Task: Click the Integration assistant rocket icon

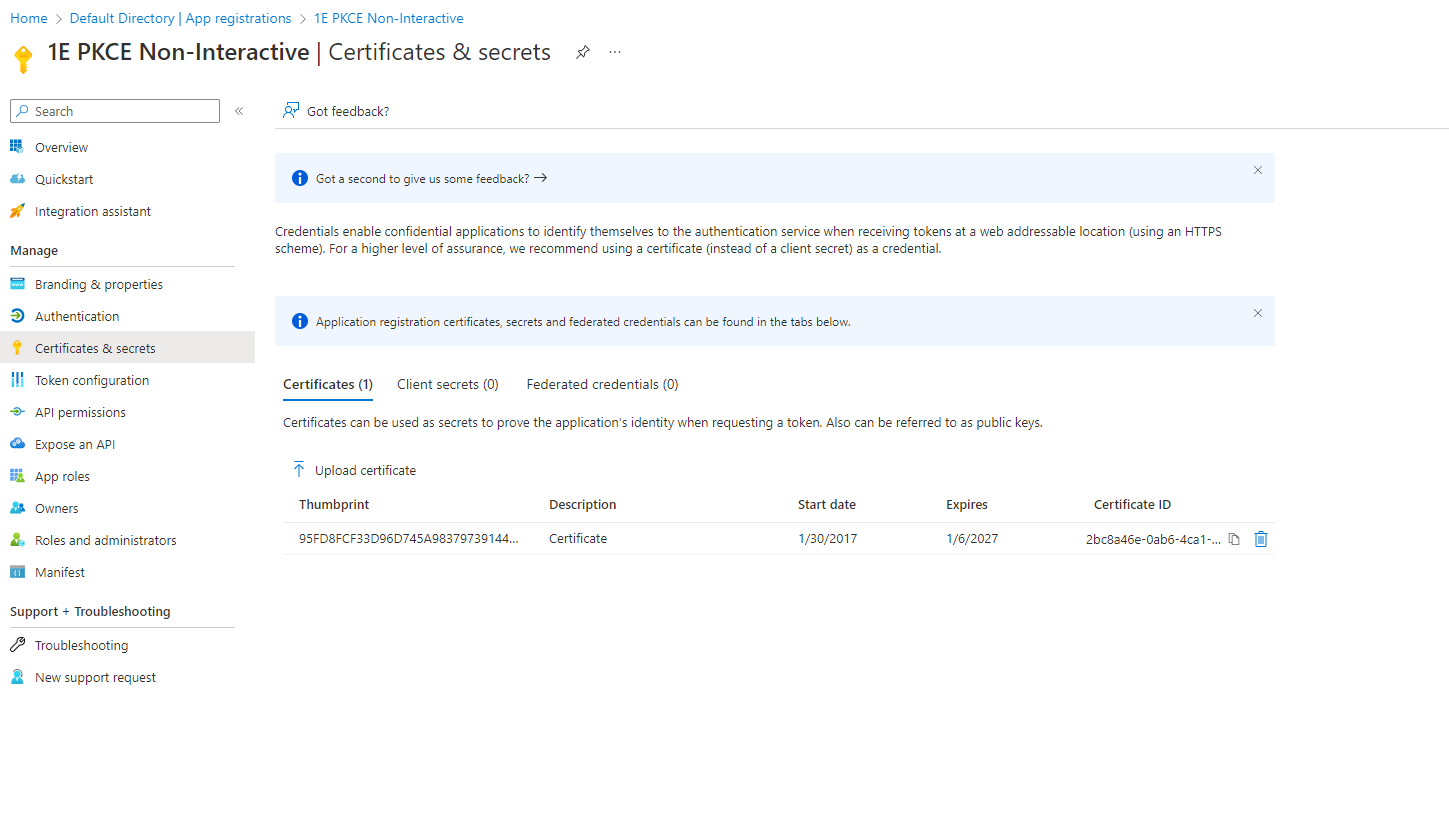Action: point(16,211)
